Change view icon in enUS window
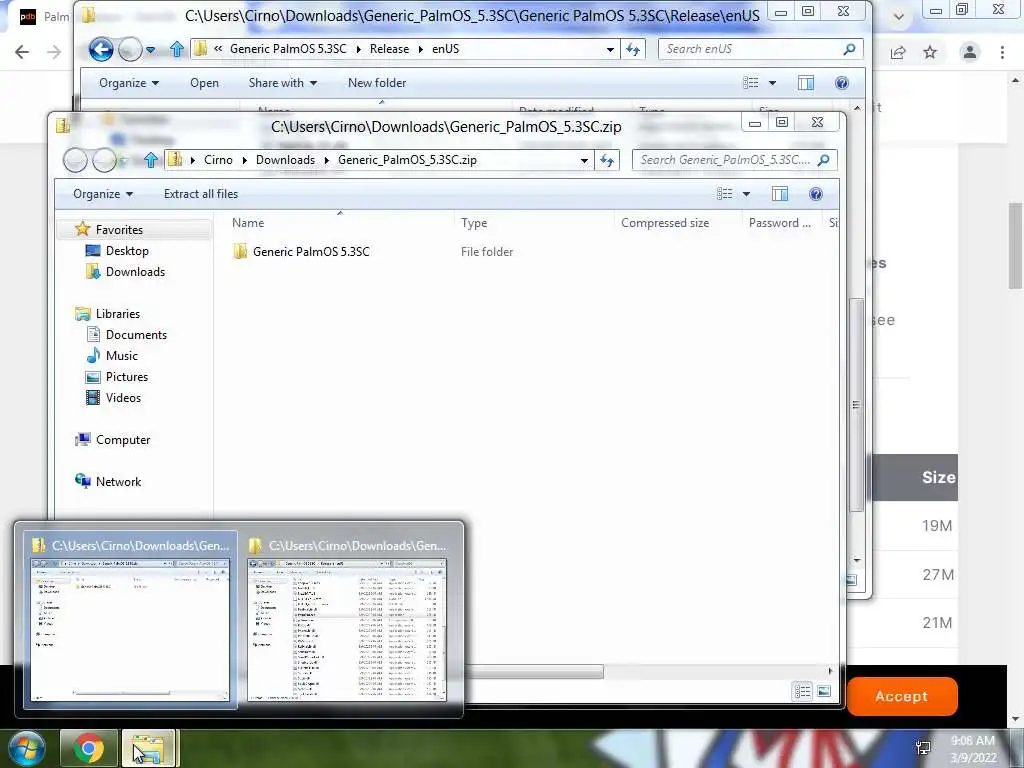Image resolution: width=1024 pixels, height=768 pixels. pos(751,83)
